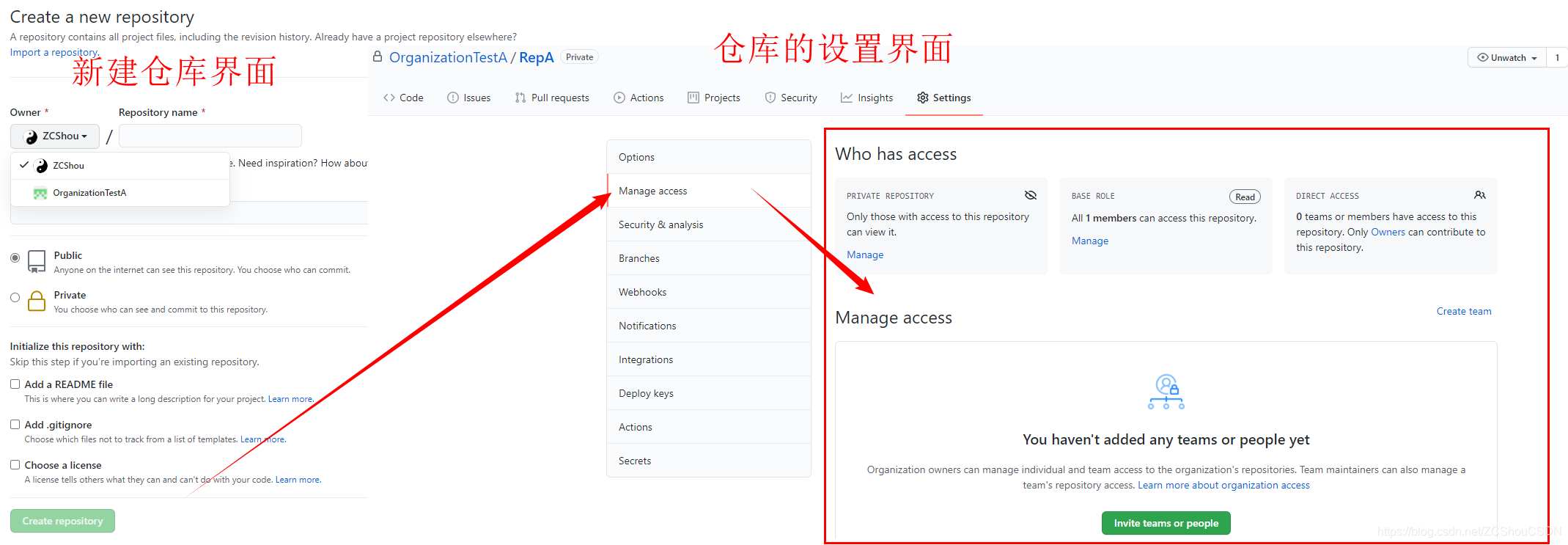Click the Create team link
The height and width of the screenshot is (545, 1568).
[1463, 311]
